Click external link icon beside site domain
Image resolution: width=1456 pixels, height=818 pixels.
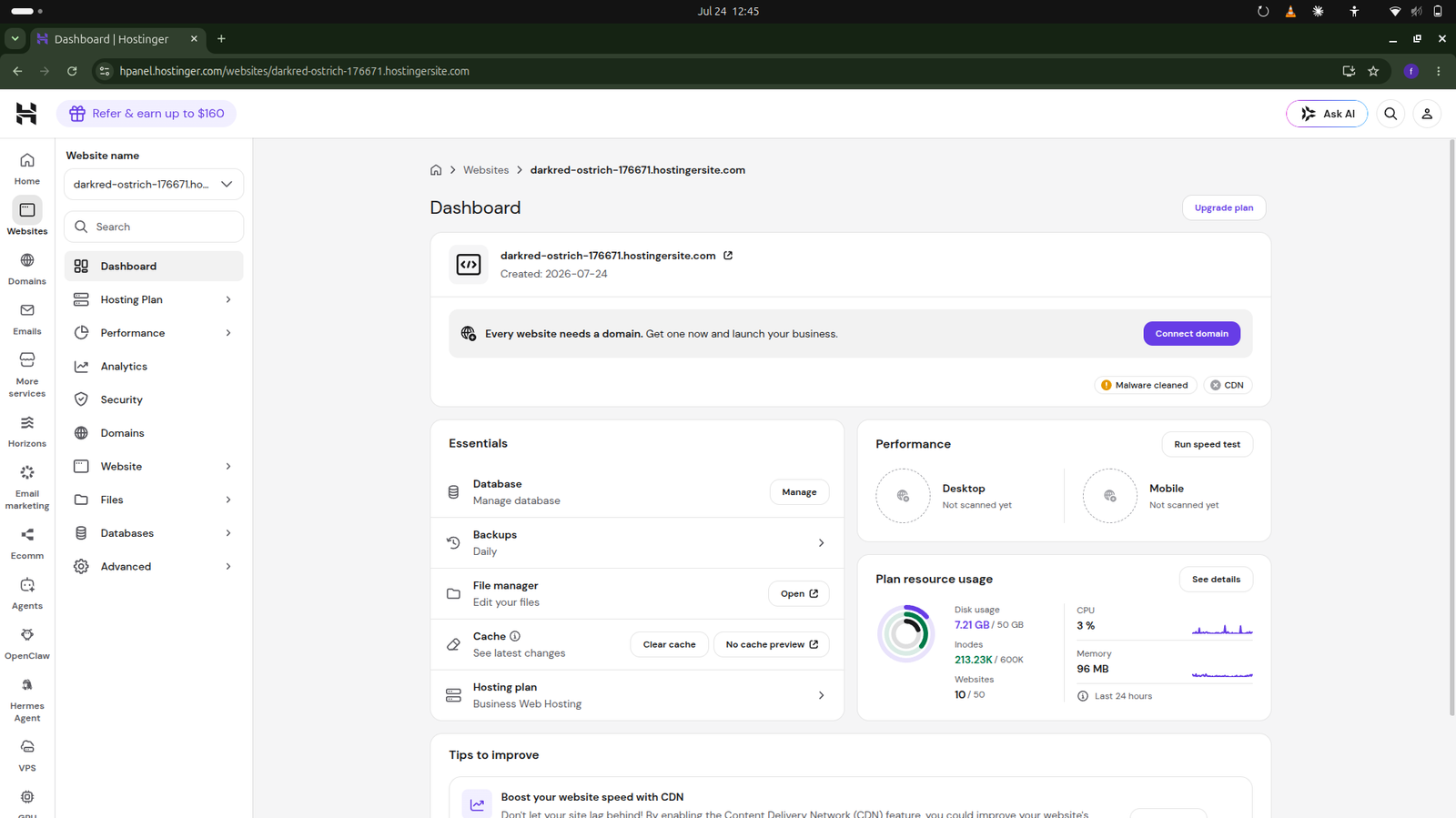pos(728,256)
